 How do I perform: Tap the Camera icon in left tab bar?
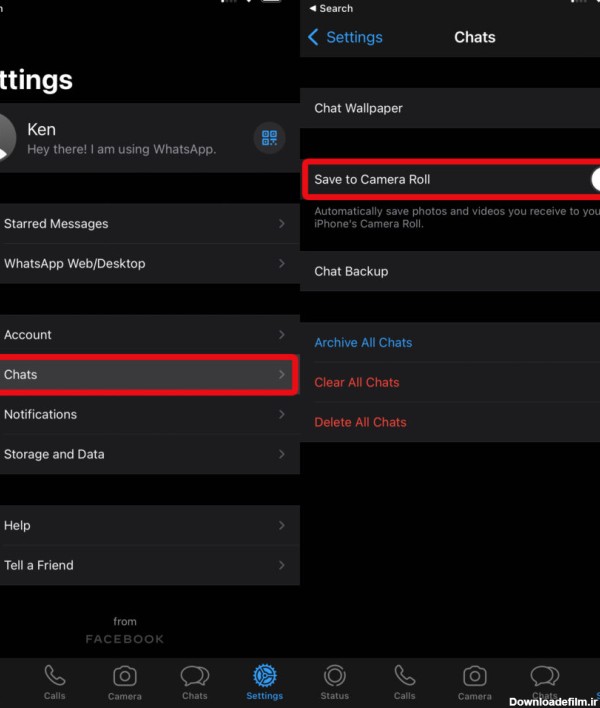click(125, 677)
